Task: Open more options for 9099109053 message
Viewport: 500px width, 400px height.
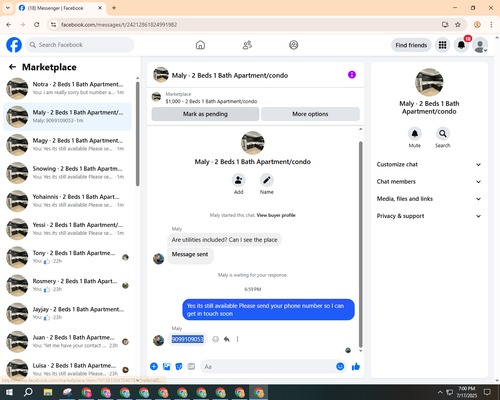Action: pyautogui.click(x=237, y=339)
